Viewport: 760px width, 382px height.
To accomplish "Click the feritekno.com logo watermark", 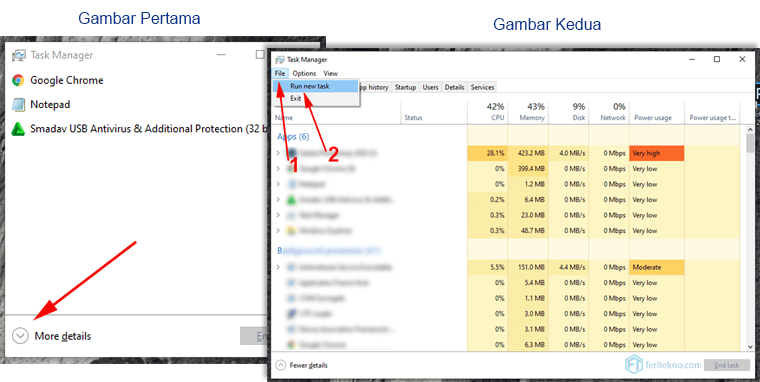I will [663, 365].
